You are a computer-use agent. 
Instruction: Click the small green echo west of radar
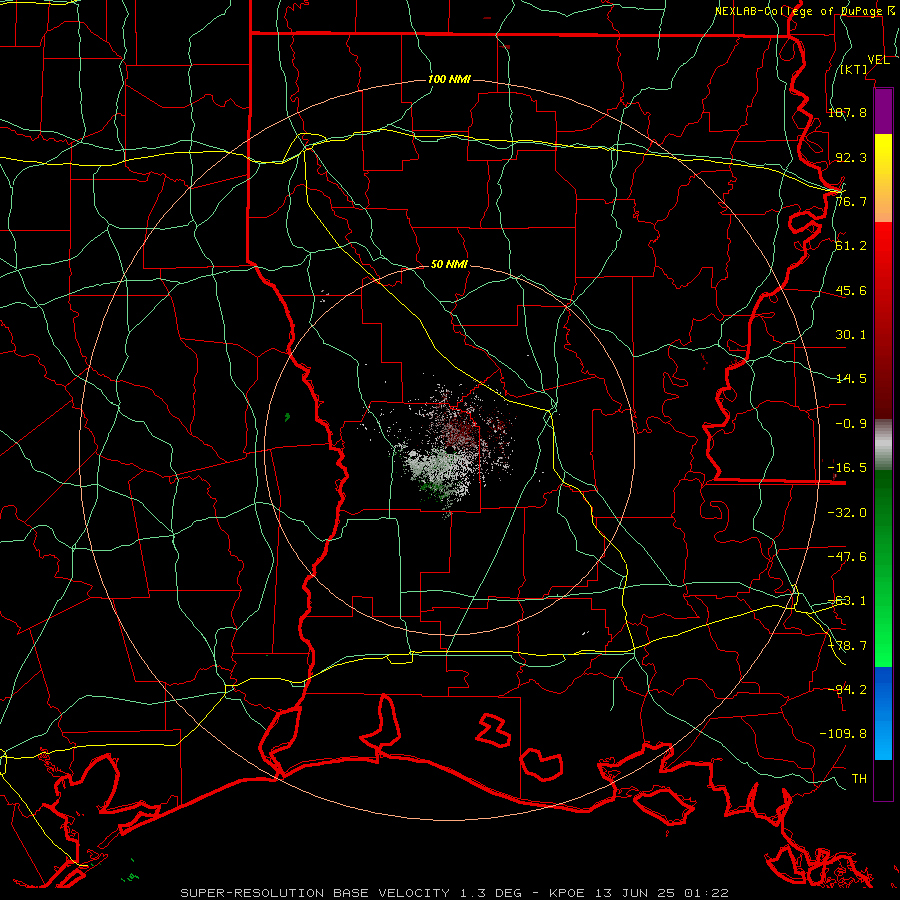pyautogui.click(x=287, y=417)
